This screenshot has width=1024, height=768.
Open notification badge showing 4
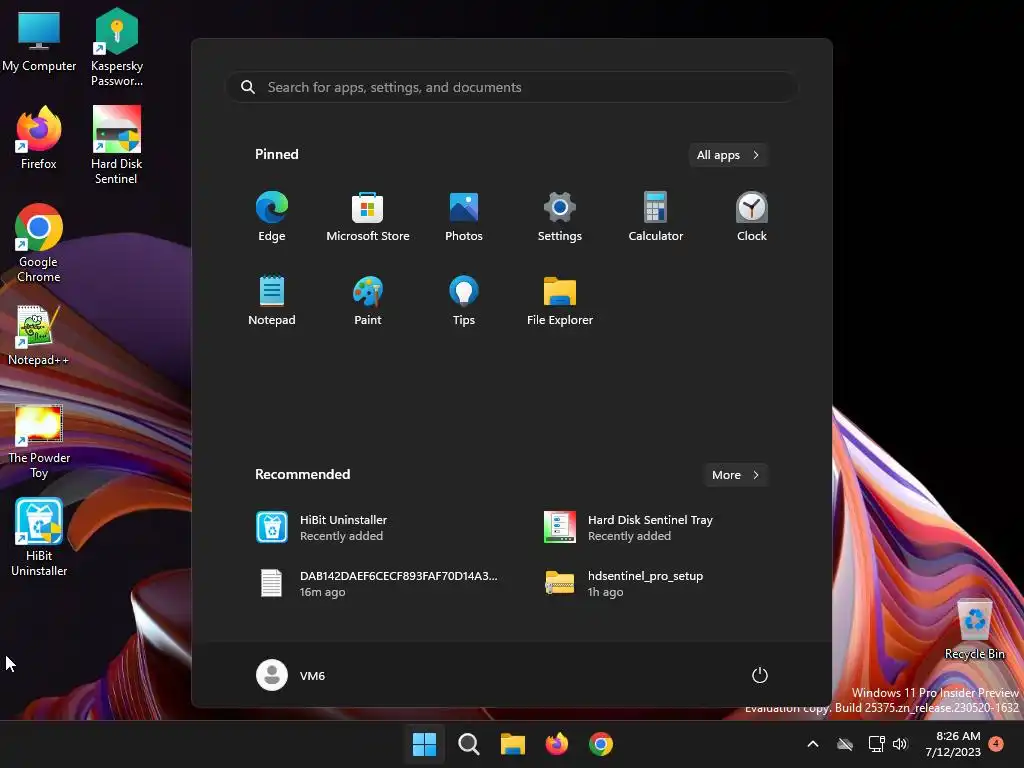[996, 743]
